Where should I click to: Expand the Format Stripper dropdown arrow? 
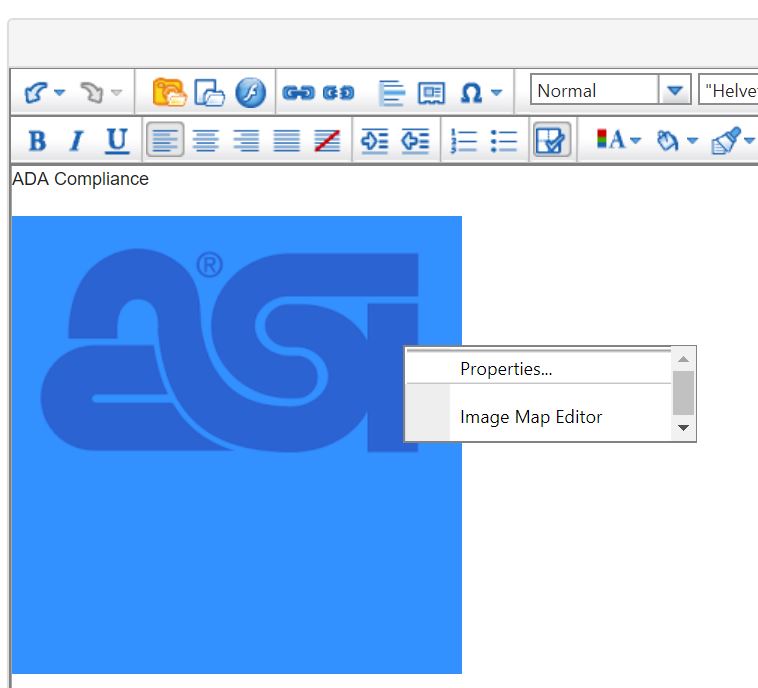(749, 140)
